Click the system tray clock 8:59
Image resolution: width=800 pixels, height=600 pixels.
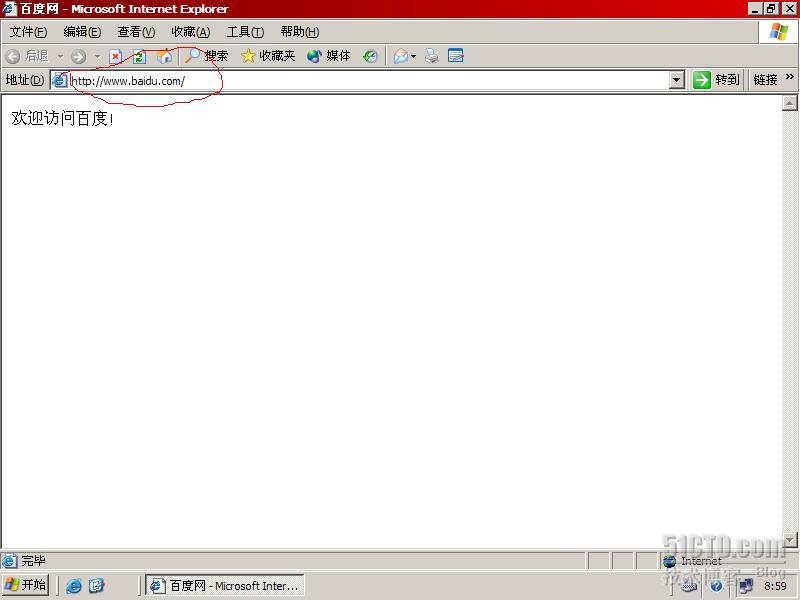pos(775,586)
